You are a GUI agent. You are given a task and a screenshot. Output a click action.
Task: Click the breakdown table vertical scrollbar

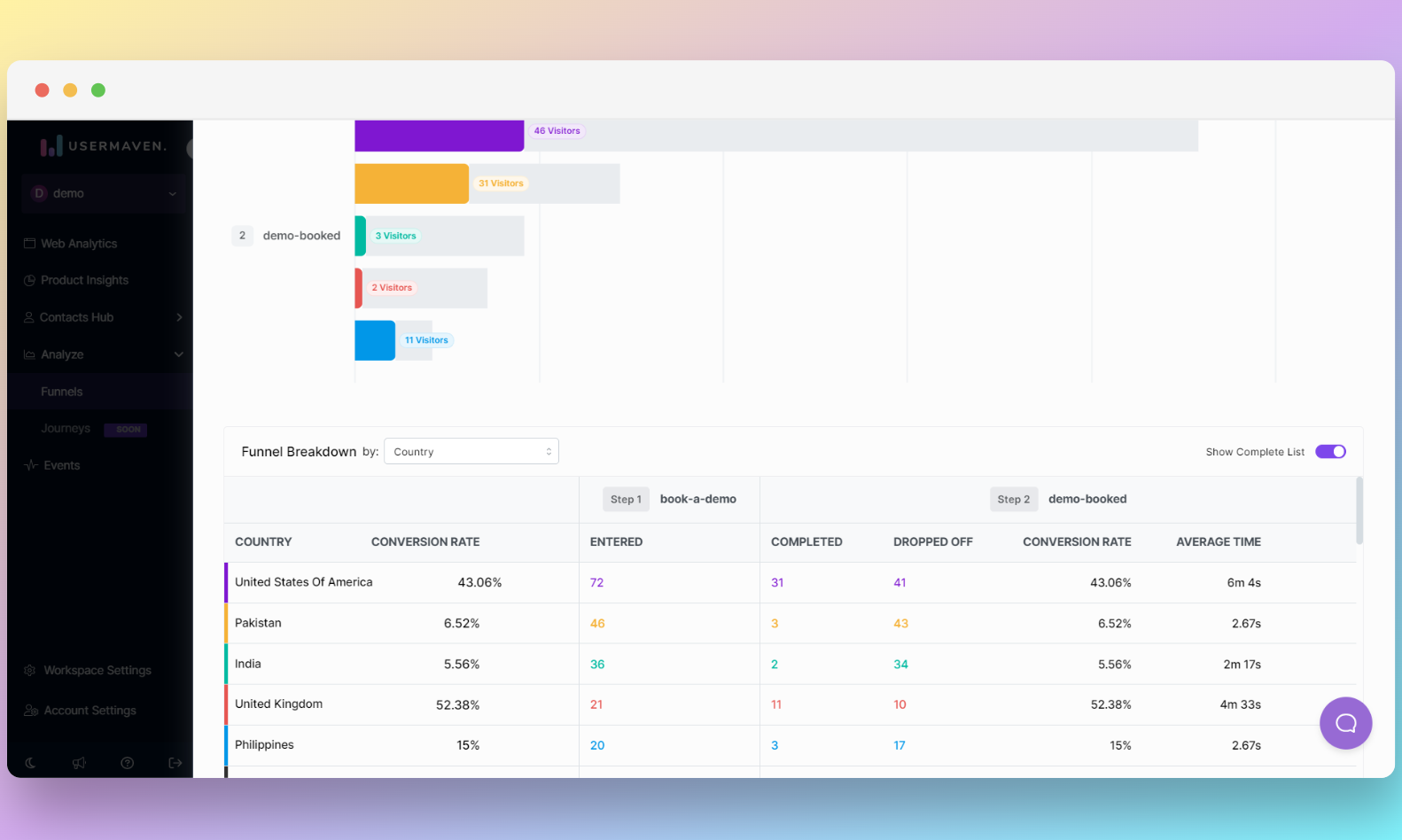(x=1359, y=510)
